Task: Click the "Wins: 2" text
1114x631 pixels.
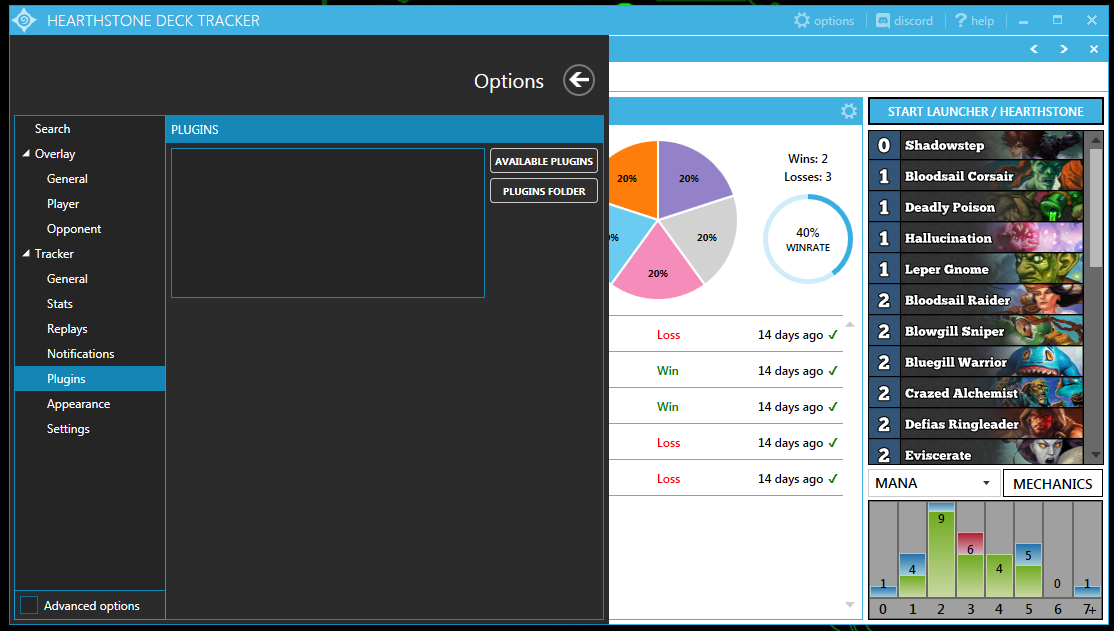Action: [808, 158]
